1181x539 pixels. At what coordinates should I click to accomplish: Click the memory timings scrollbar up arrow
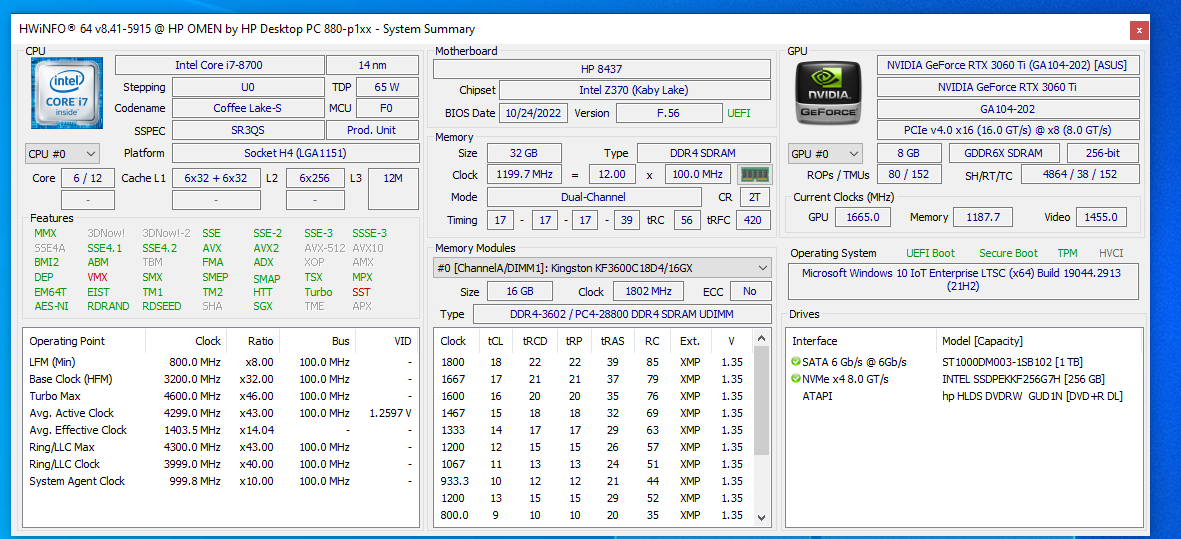(x=761, y=341)
